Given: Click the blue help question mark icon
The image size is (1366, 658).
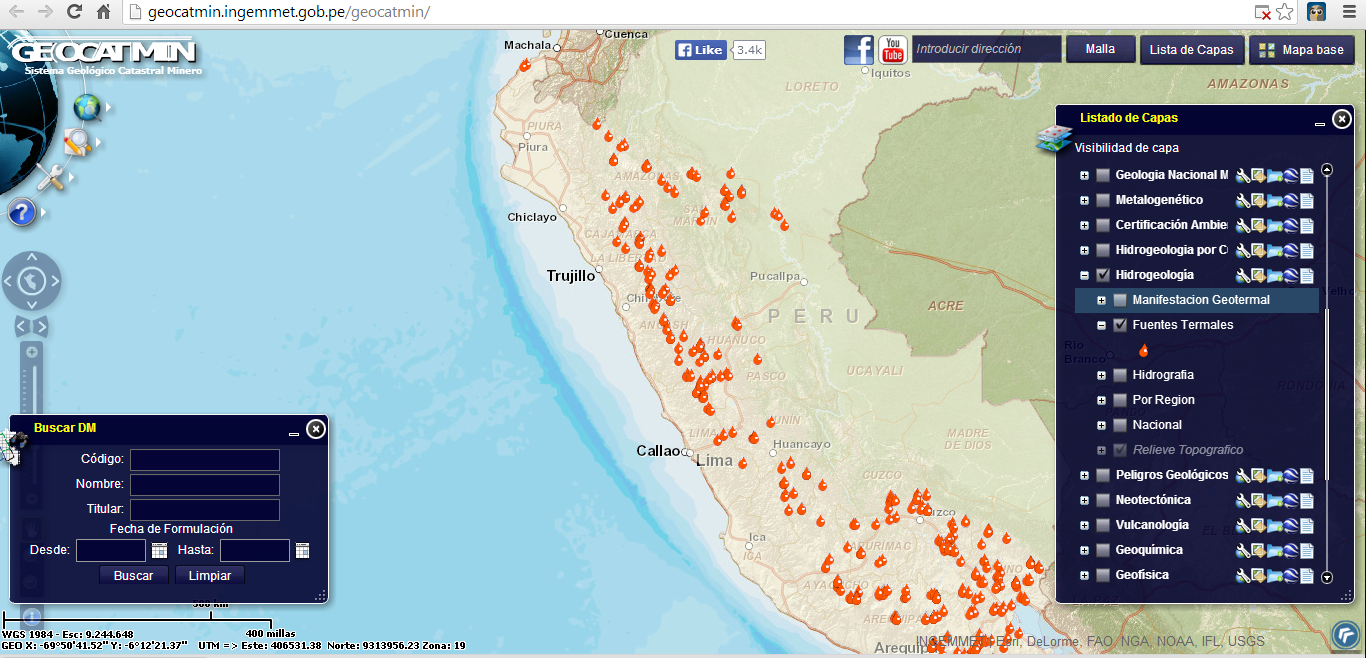Looking at the screenshot, I should tap(22, 211).
